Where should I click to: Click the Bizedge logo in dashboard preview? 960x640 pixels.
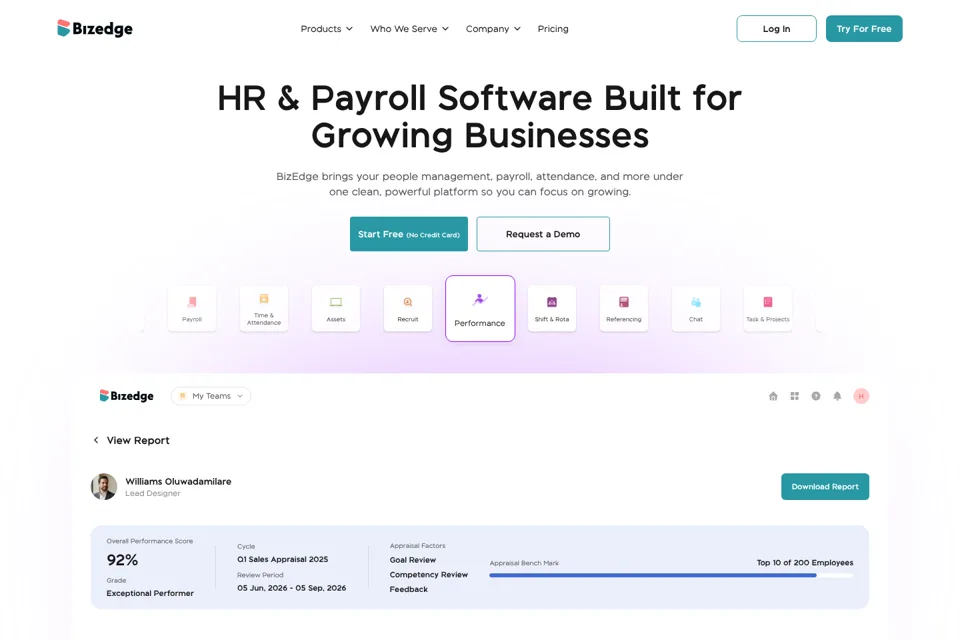(127, 396)
